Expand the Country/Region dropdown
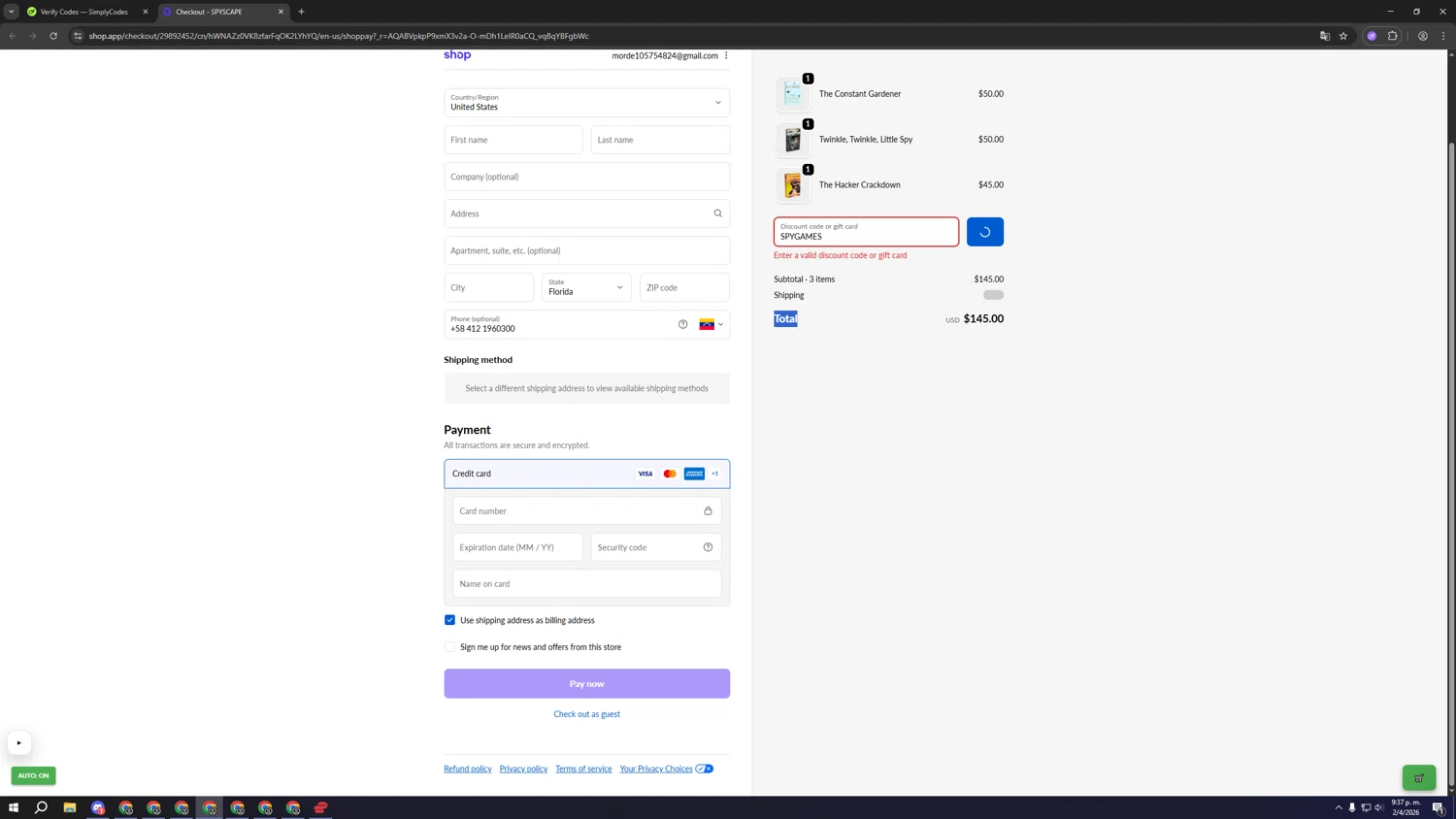The image size is (1456, 819). coord(587,102)
